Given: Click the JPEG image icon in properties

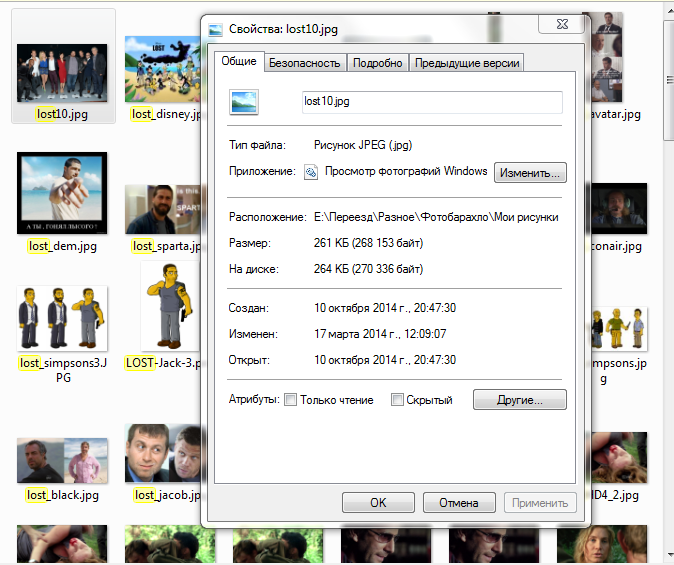Looking at the screenshot, I should [x=244, y=102].
